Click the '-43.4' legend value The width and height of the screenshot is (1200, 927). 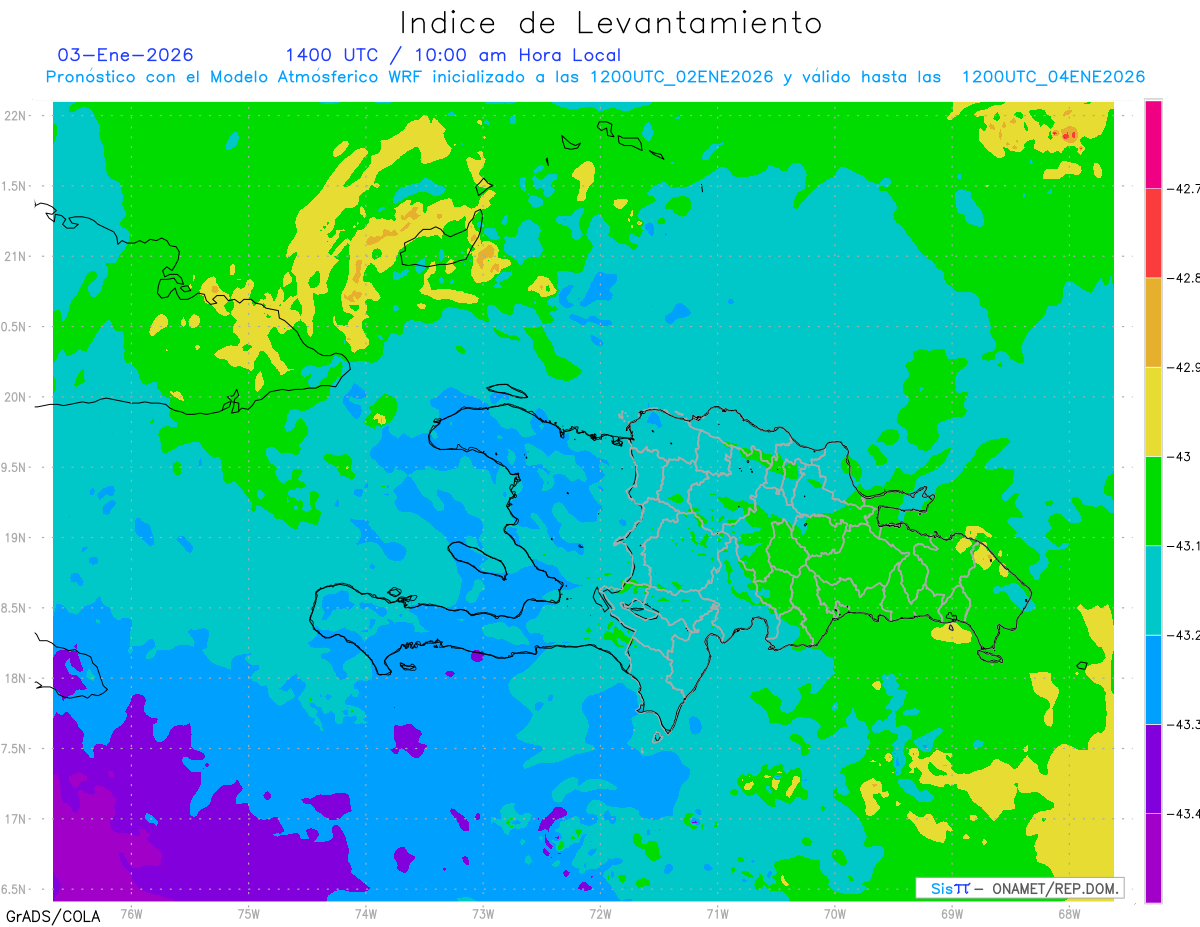(1184, 813)
